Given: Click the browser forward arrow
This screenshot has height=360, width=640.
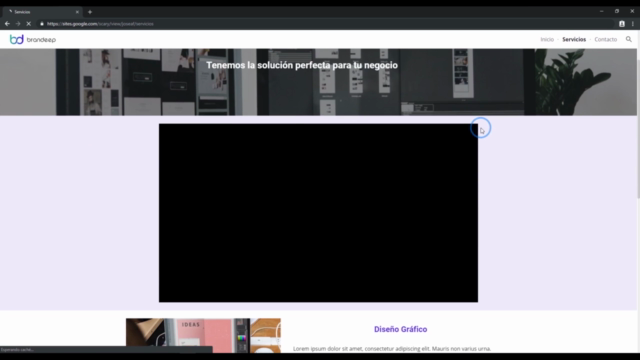Looking at the screenshot, I should (18, 24).
